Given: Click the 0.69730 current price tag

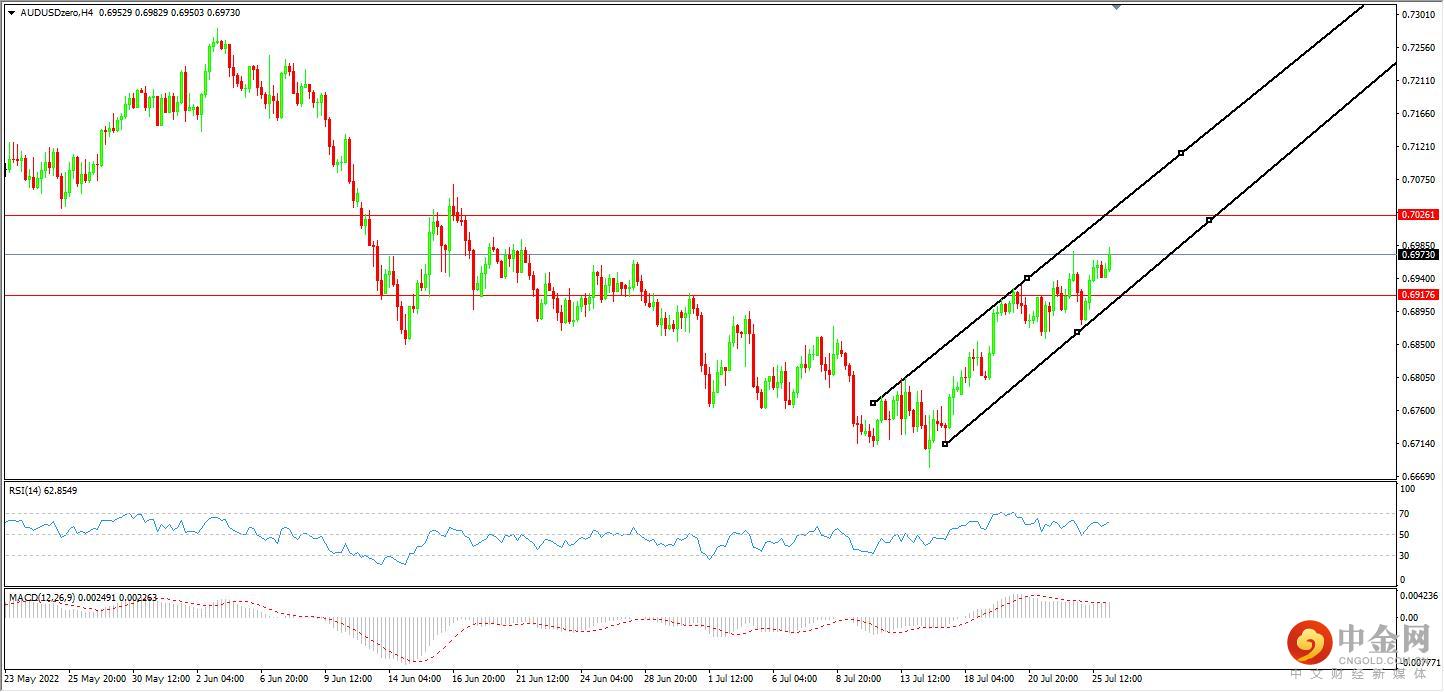Looking at the screenshot, I should point(1417,256).
